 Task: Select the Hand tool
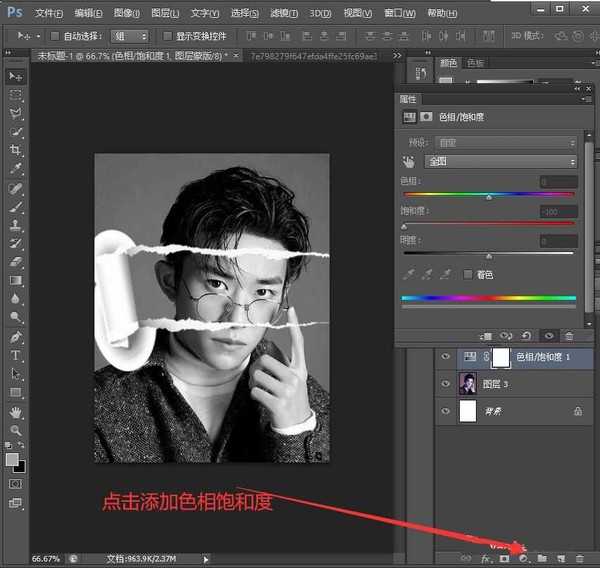point(16,411)
